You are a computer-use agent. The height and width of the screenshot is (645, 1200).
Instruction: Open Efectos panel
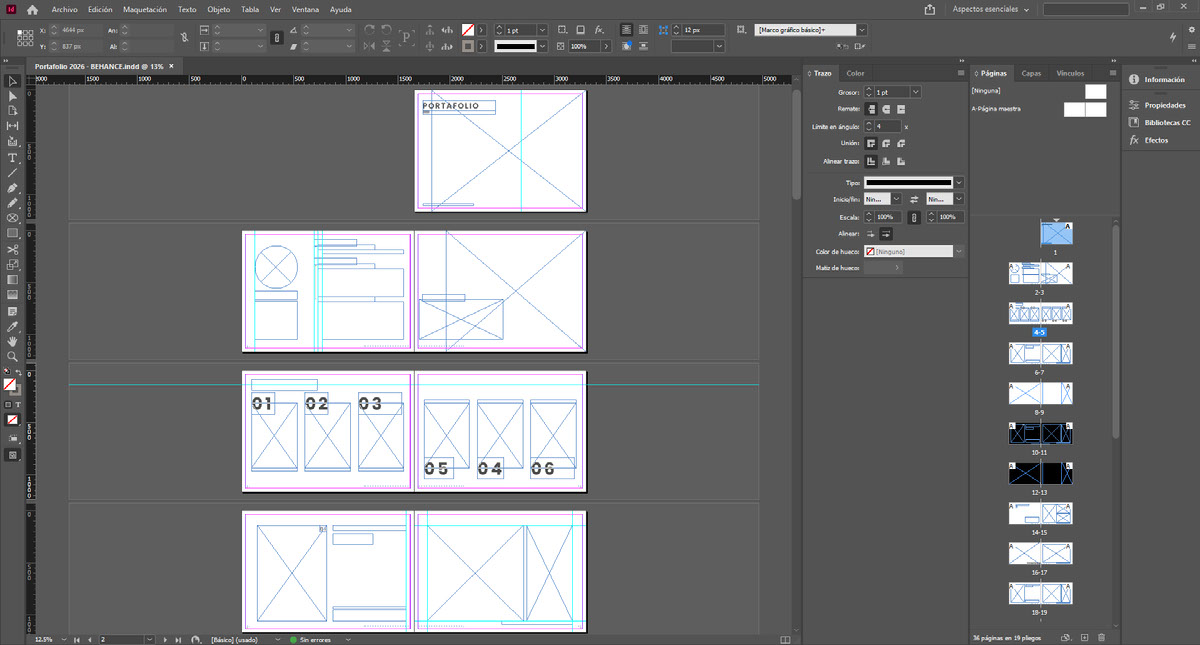pyautogui.click(x=1148, y=140)
